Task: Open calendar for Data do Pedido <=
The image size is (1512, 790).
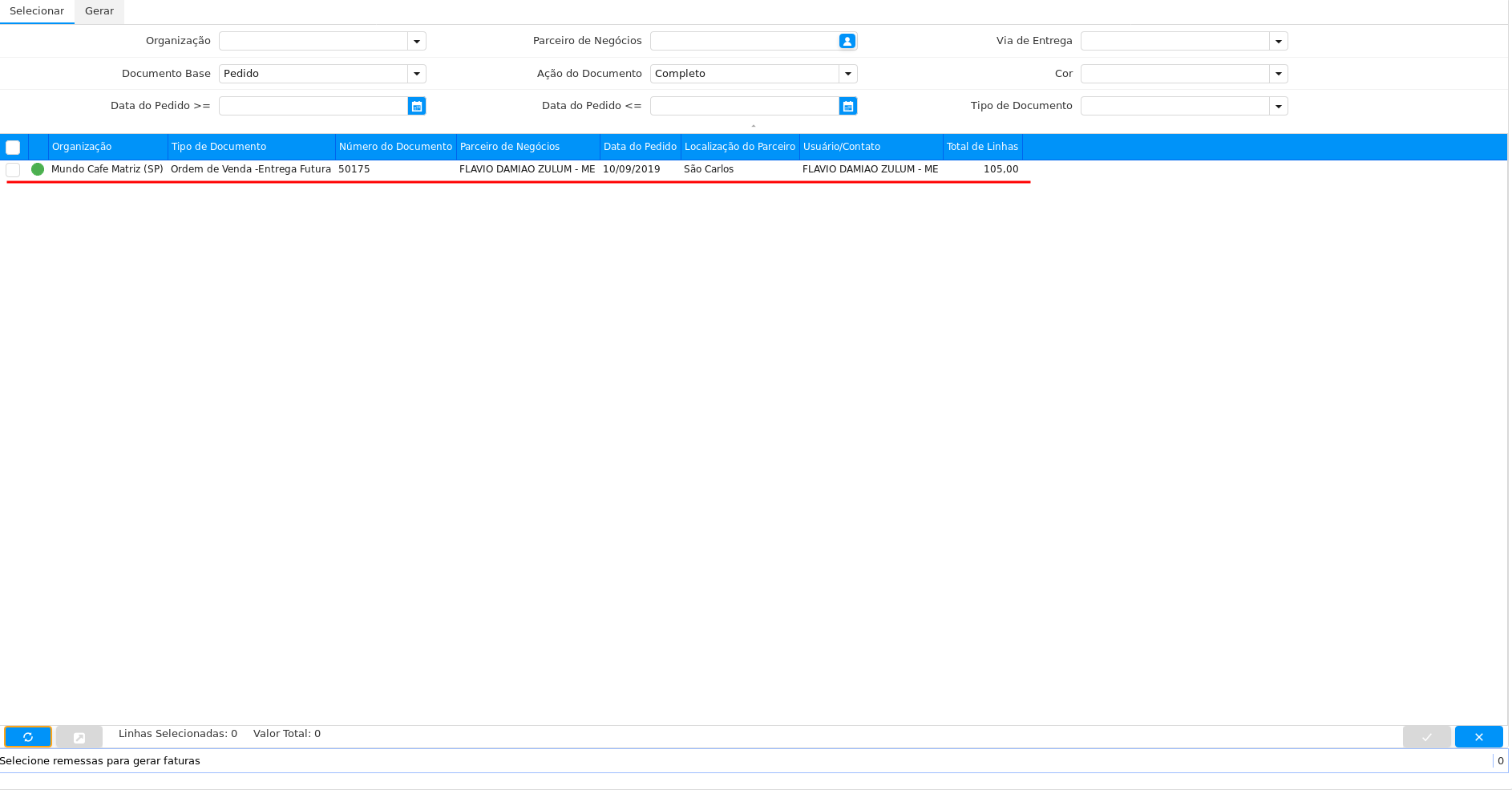Action: [848, 106]
